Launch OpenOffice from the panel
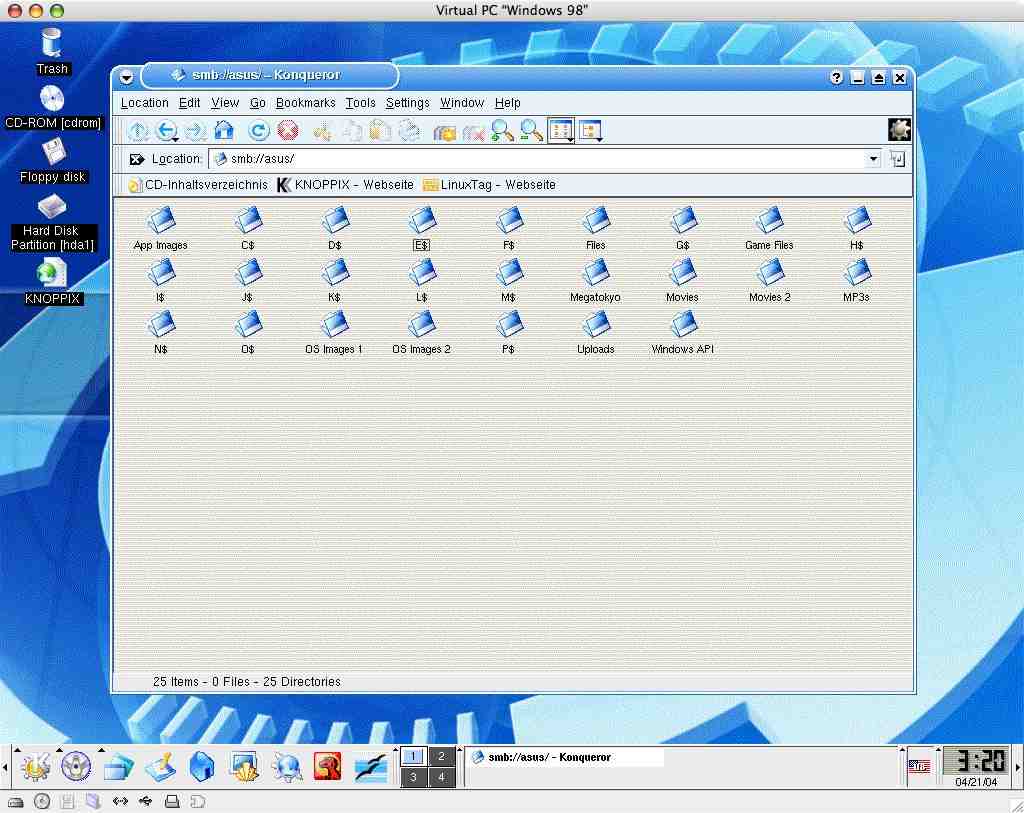 tap(370, 767)
